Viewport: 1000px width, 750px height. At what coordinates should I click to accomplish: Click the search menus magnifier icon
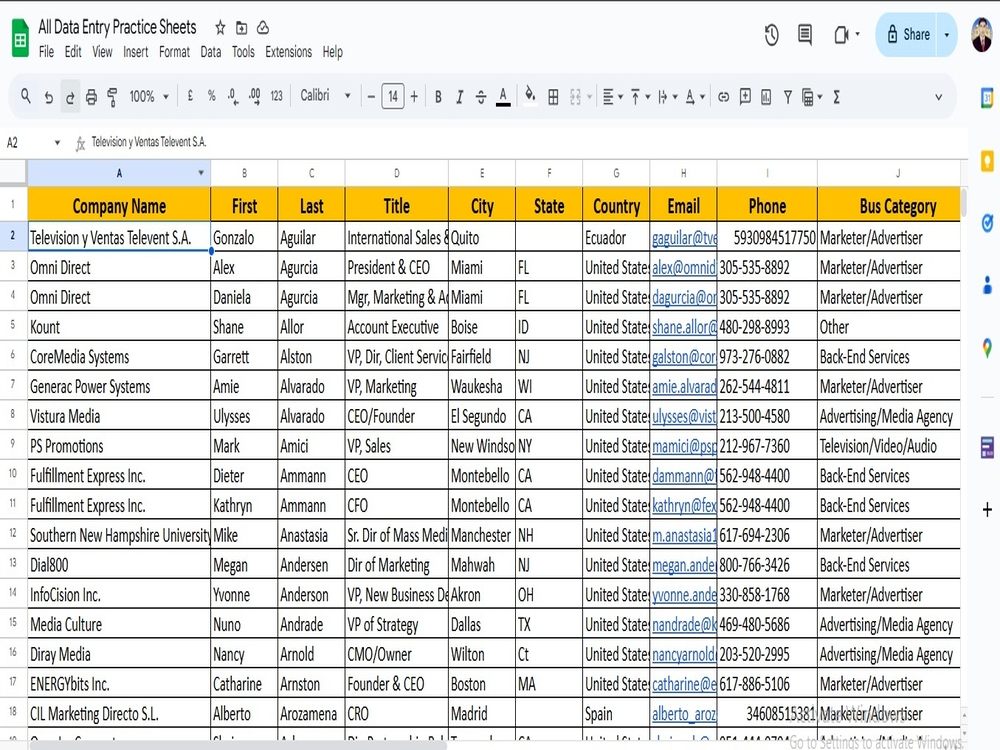click(x=26, y=96)
